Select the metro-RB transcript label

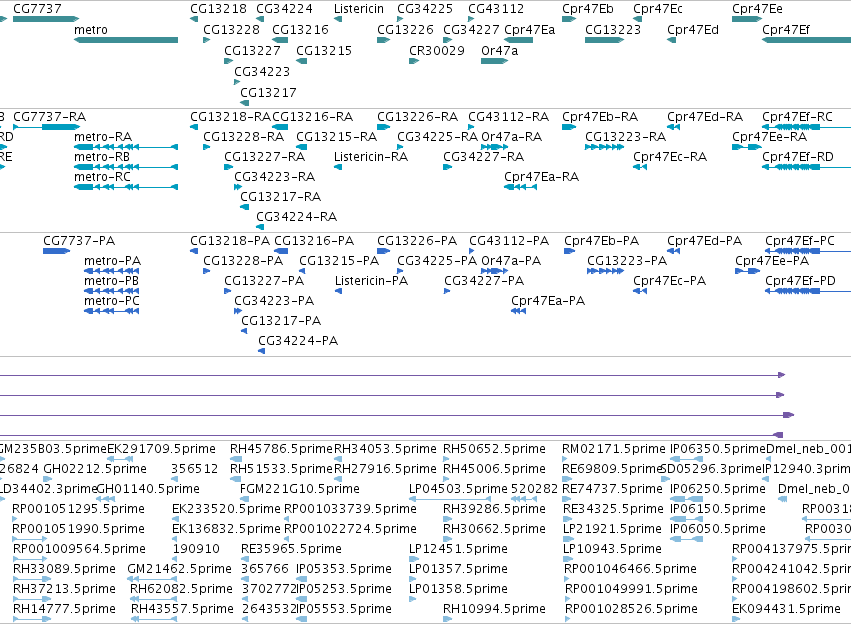[102, 157]
